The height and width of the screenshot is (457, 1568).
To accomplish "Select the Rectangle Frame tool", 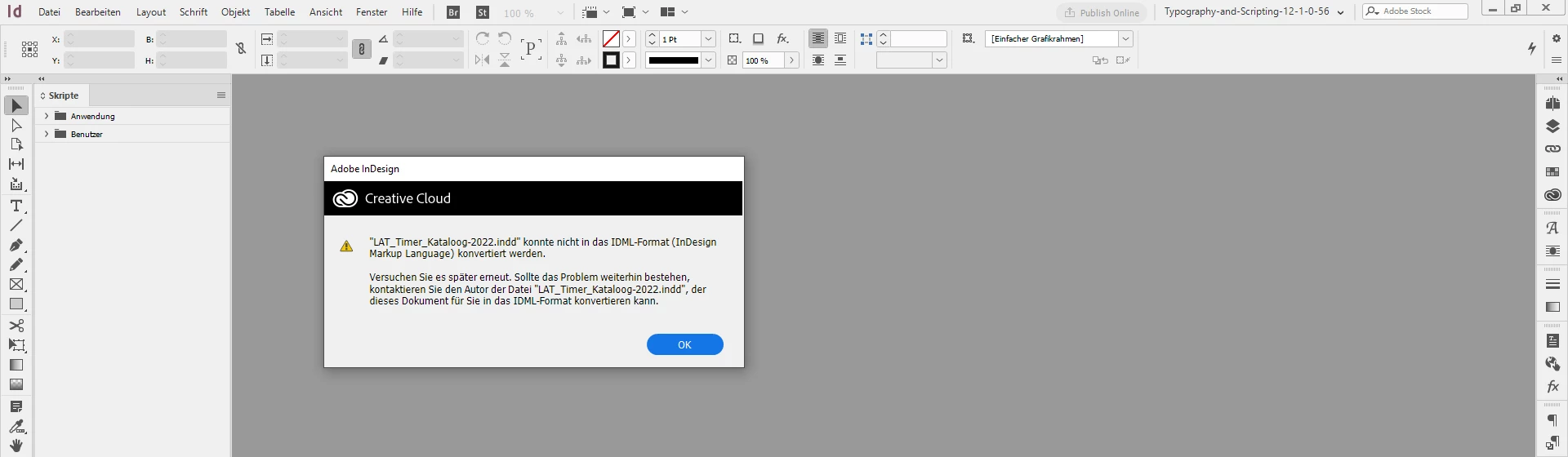I will tap(16, 284).
